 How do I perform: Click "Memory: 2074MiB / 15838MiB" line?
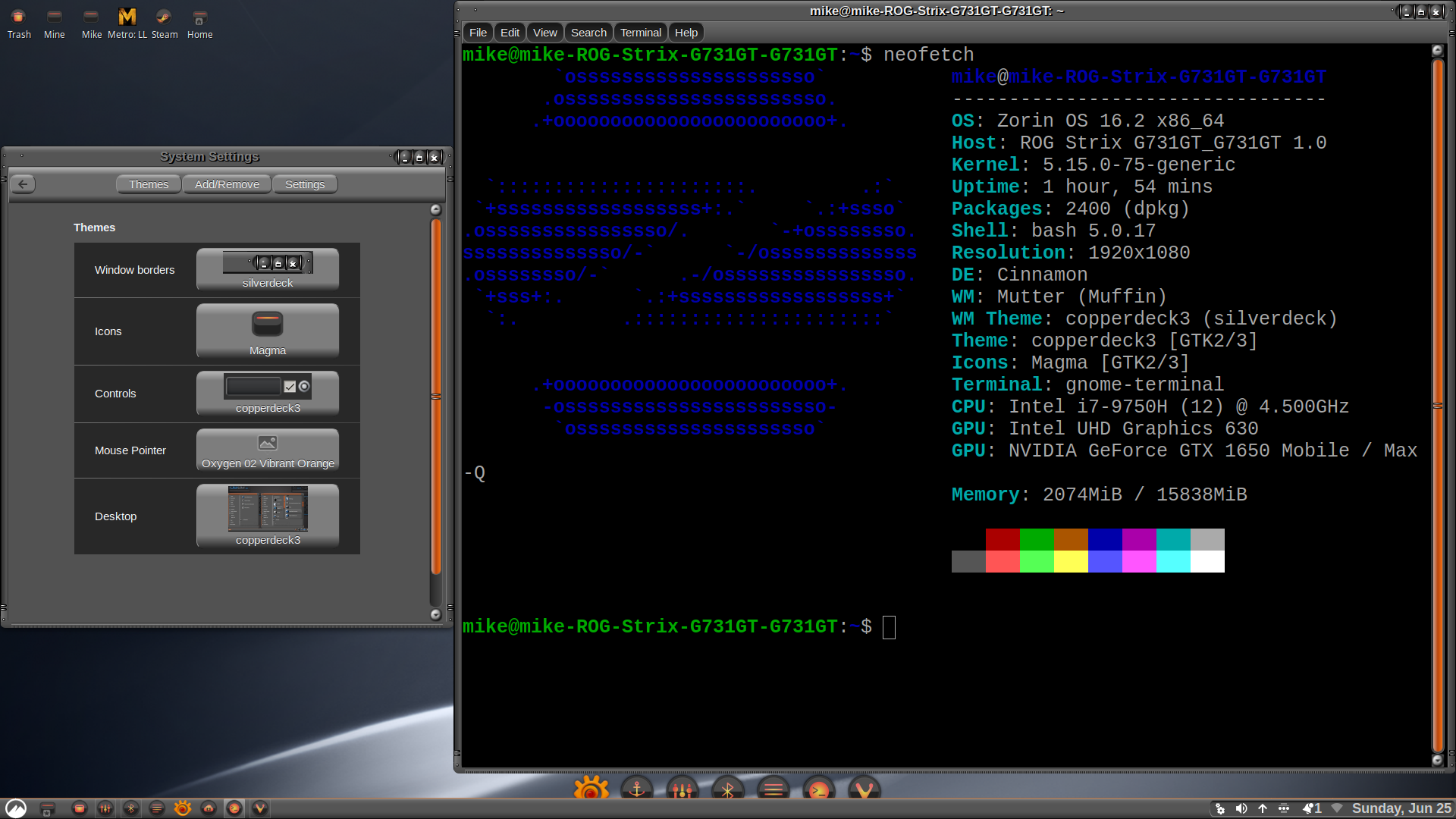click(1099, 494)
